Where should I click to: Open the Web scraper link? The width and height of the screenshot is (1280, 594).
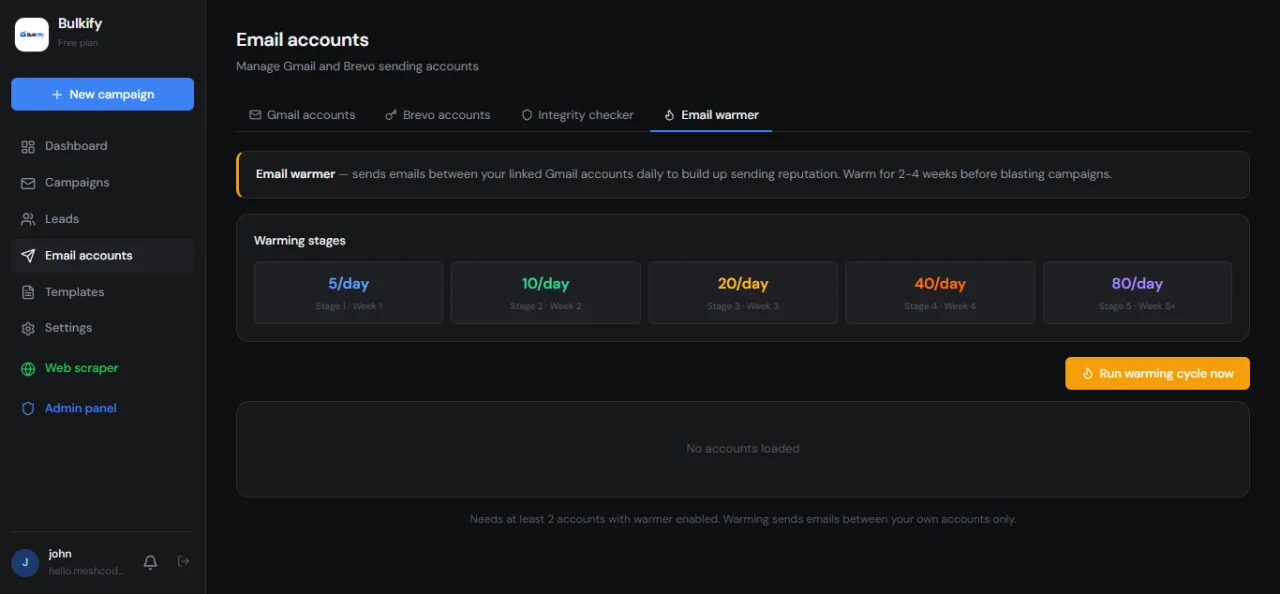point(102,368)
